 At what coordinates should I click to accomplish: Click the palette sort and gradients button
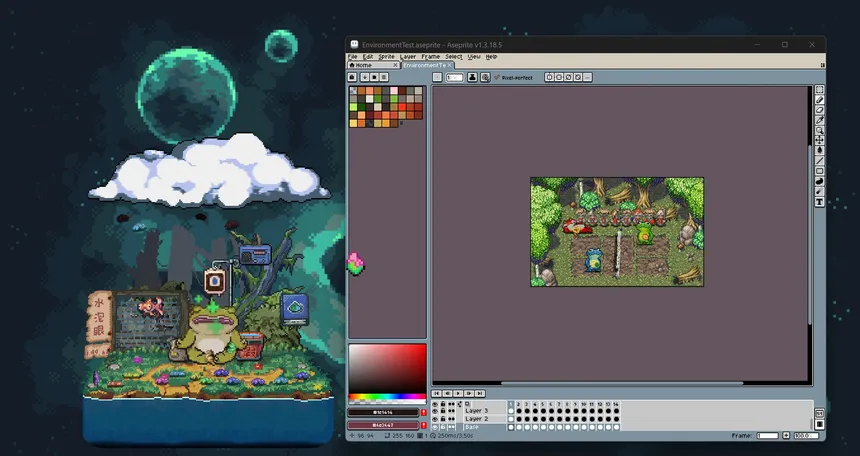click(x=365, y=77)
